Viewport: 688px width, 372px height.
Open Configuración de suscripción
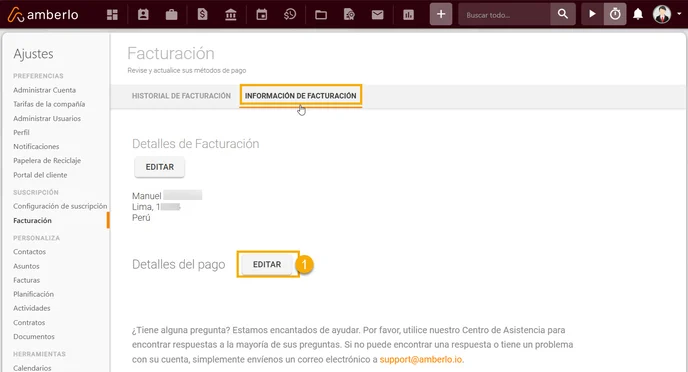pyautogui.click(x=60, y=206)
